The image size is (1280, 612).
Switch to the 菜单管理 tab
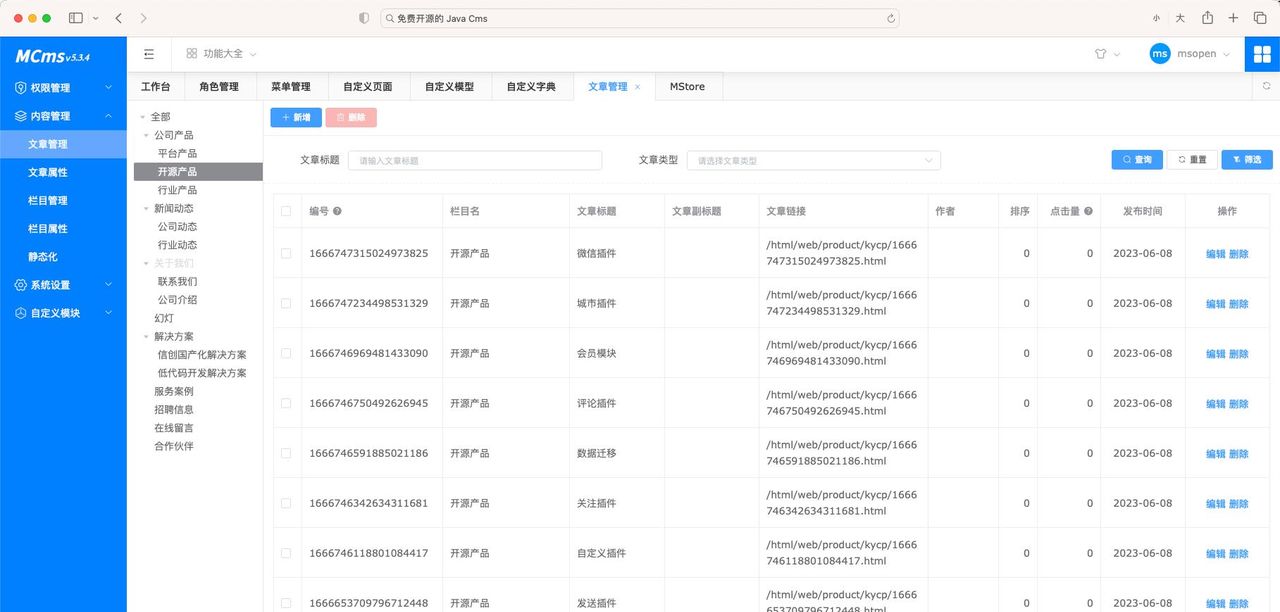point(291,87)
